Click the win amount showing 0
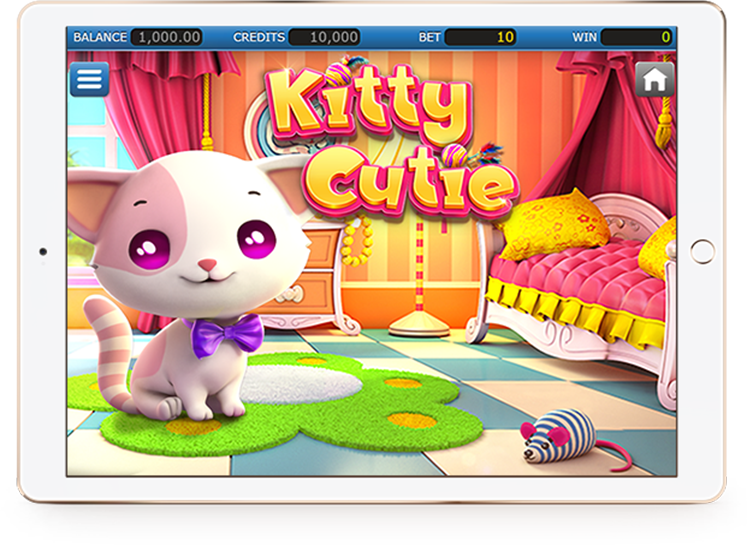The height and width of the screenshot is (545, 747). click(636, 37)
